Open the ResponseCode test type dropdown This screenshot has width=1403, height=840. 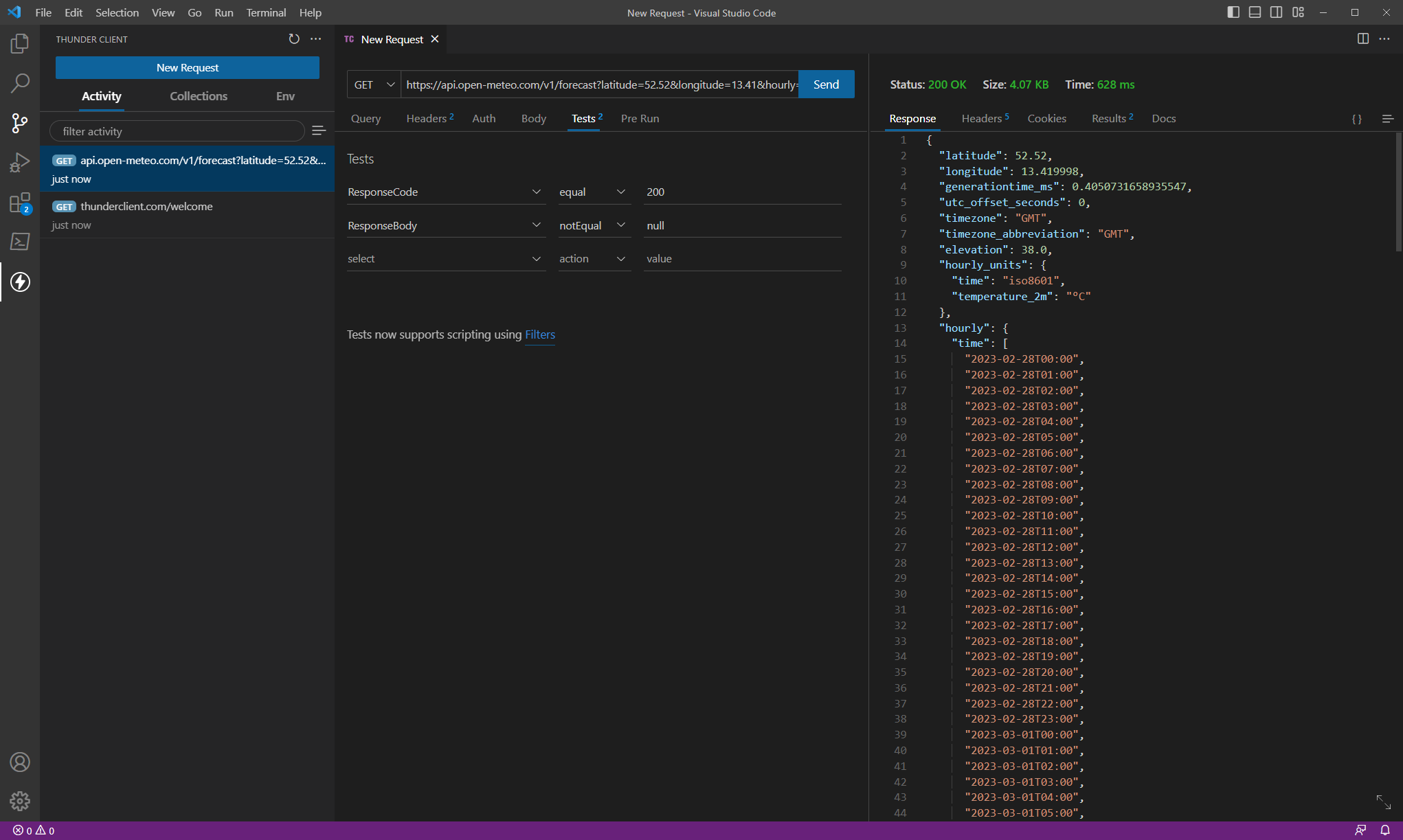(445, 192)
